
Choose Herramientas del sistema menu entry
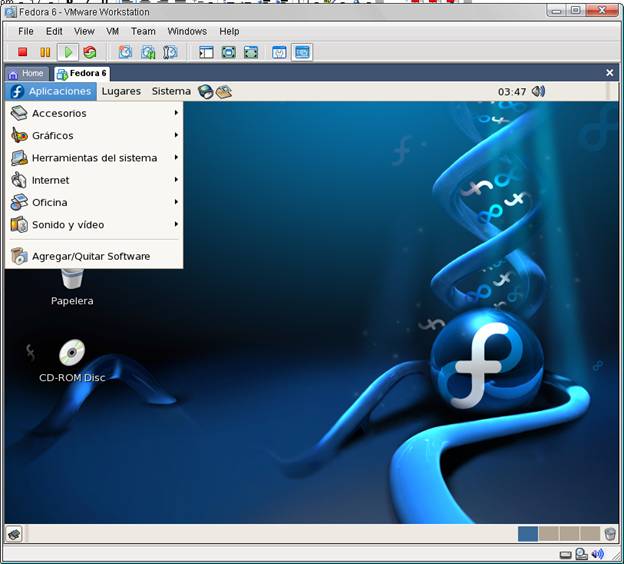(94, 158)
